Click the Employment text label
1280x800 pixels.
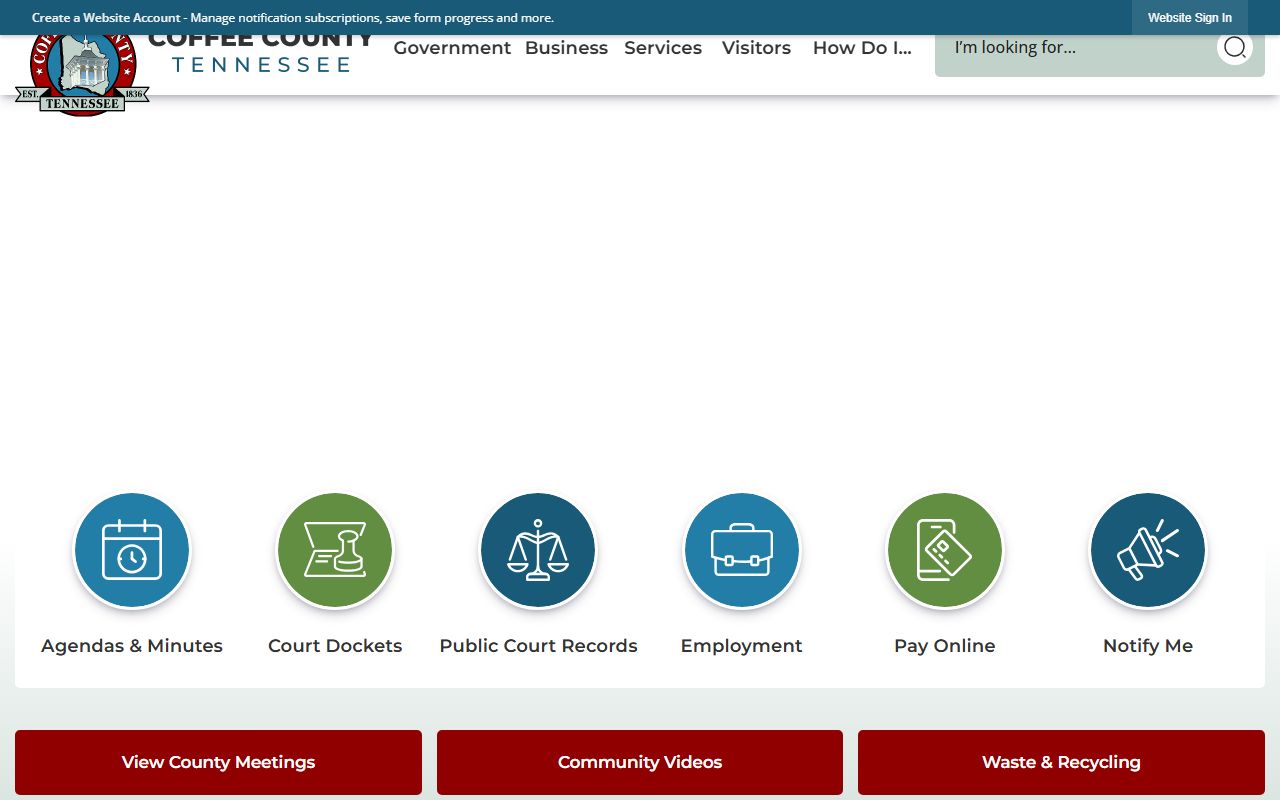742,646
